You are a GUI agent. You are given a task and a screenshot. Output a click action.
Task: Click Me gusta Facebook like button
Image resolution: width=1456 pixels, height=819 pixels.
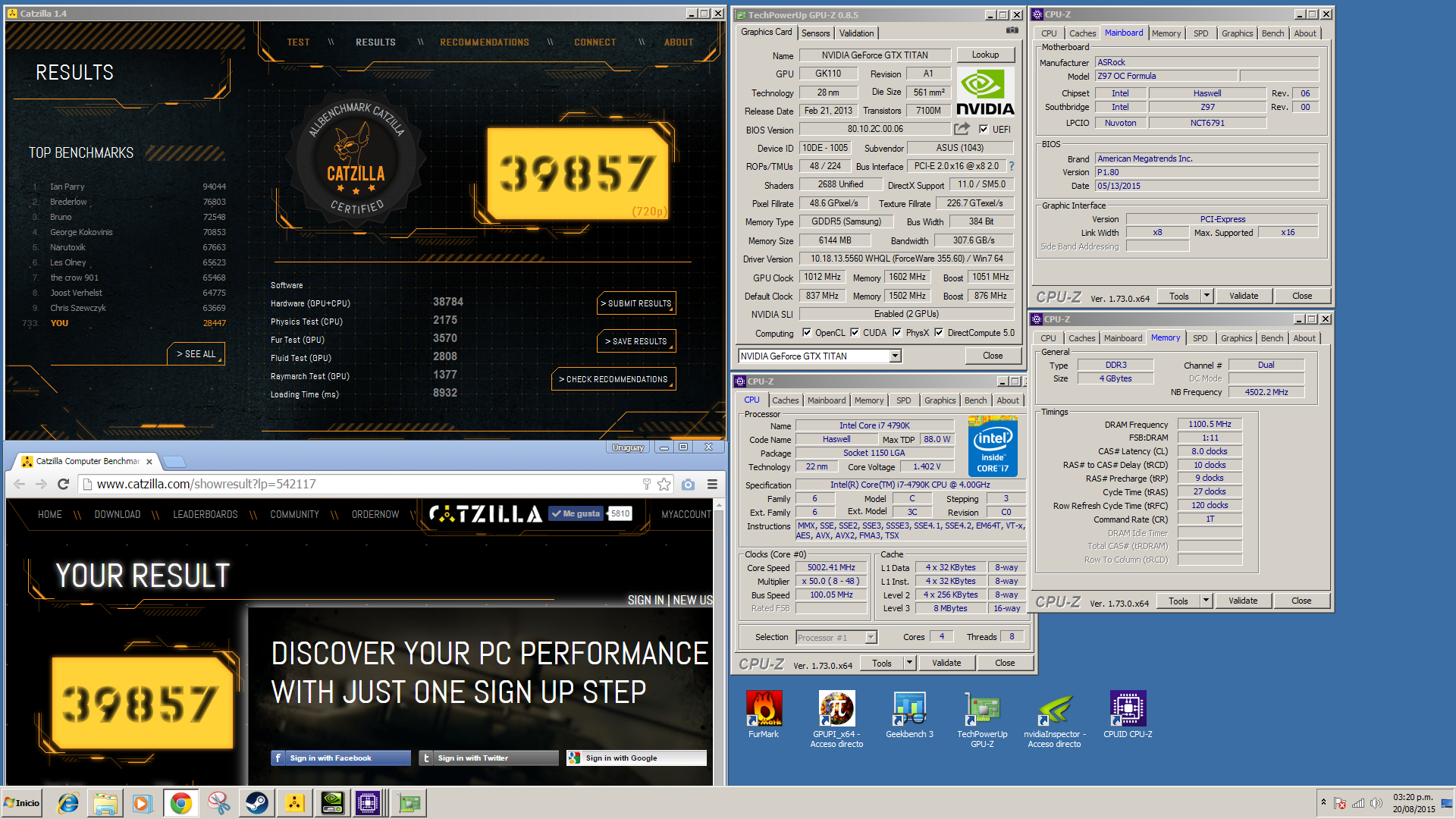(576, 513)
